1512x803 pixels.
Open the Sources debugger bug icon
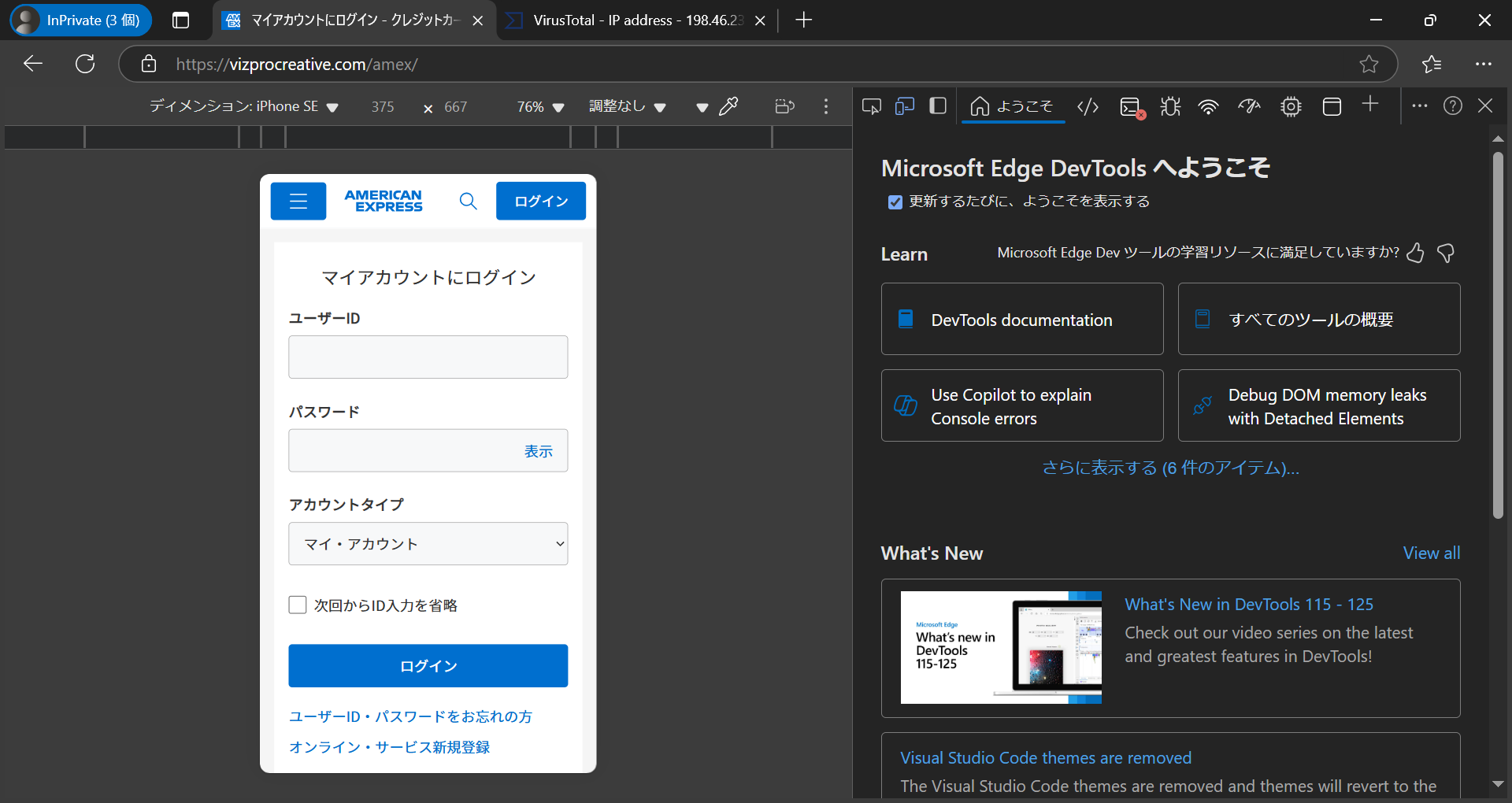pos(1170,106)
